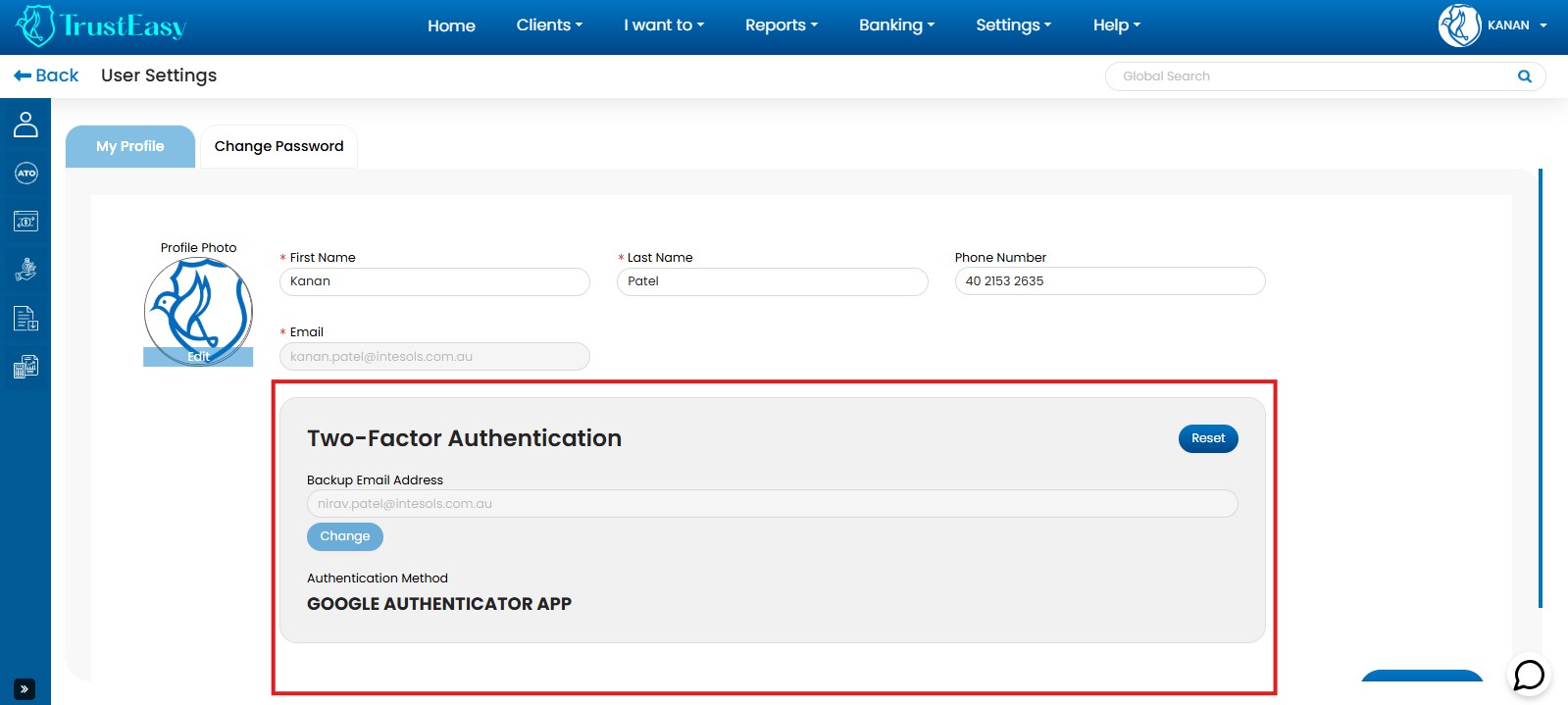Open the chat bubble support icon
This screenshot has height=705, width=1568.
[x=1528, y=676]
